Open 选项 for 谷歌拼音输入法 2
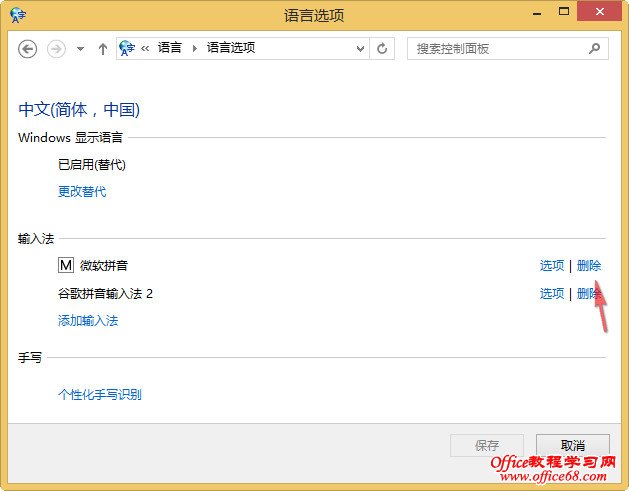Image resolution: width=629 pixels, height=491 pixels. click(552, 294)
